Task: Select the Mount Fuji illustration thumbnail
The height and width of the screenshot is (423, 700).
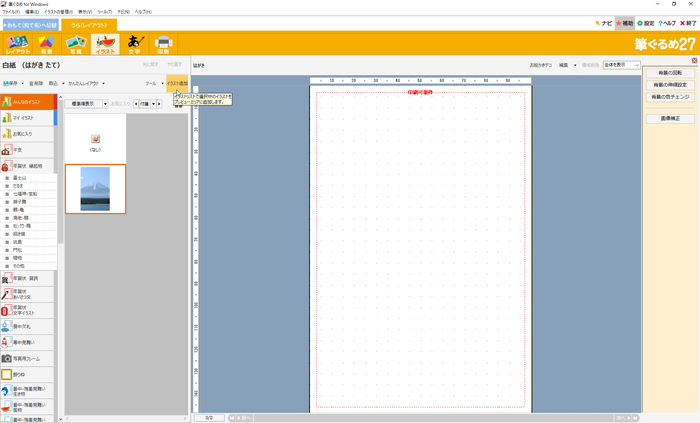Action: 95,189
